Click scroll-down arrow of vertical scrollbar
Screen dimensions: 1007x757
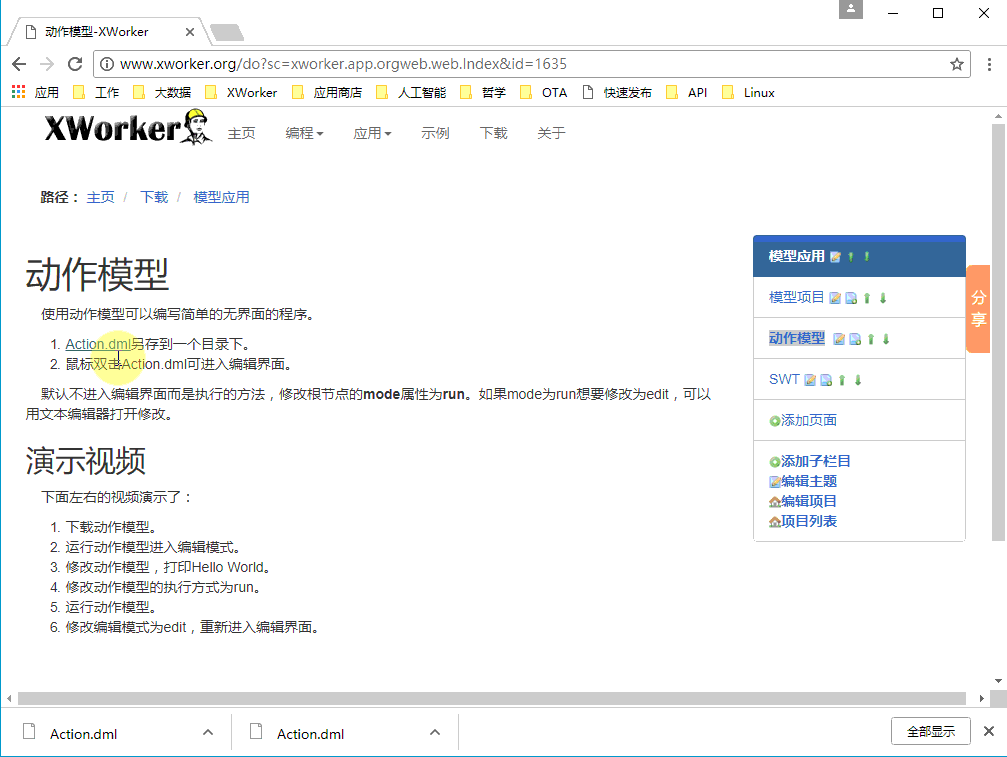click(x=998, y=681)
